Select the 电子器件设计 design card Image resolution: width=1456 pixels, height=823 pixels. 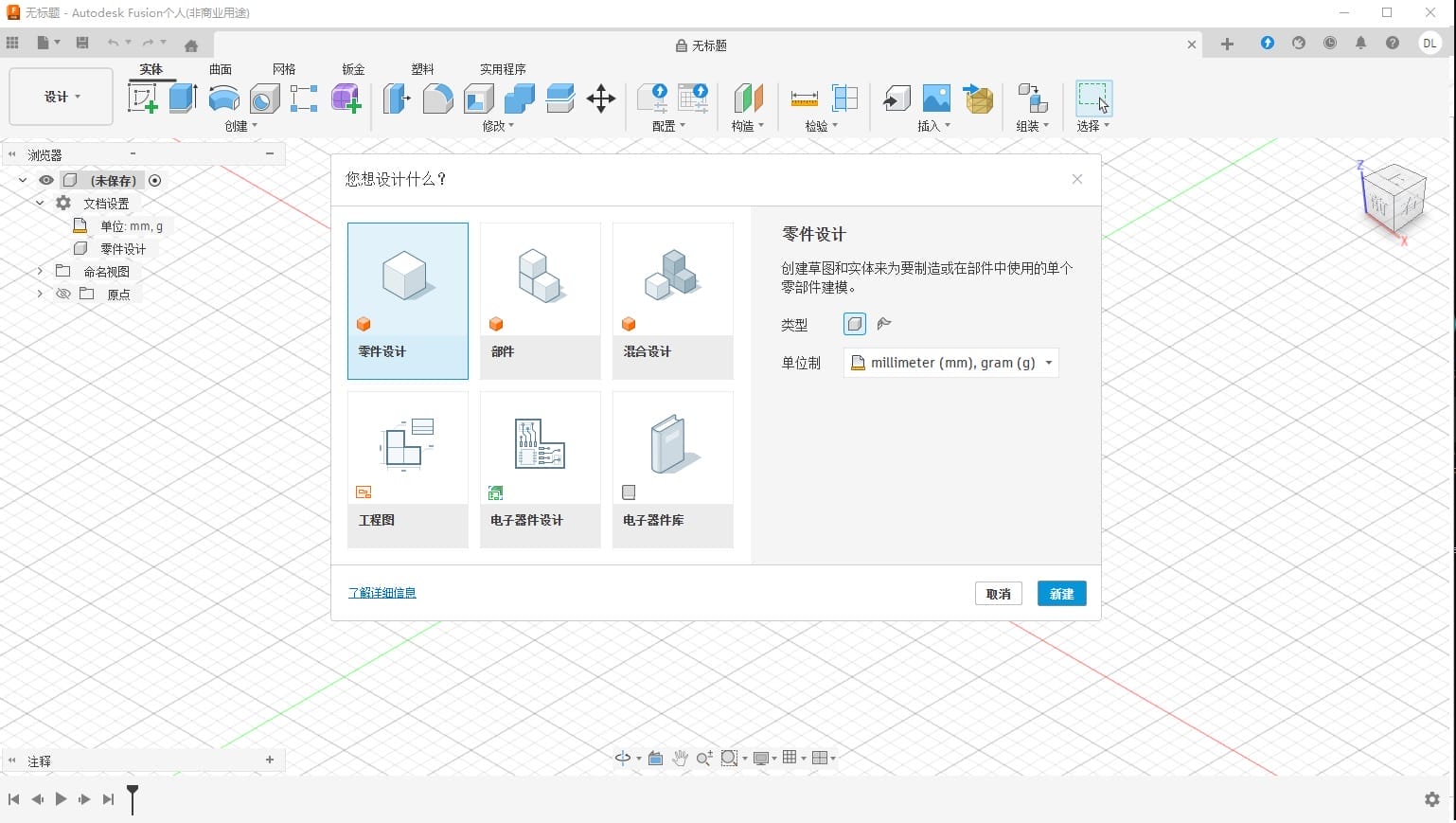(x=540, y=469)
